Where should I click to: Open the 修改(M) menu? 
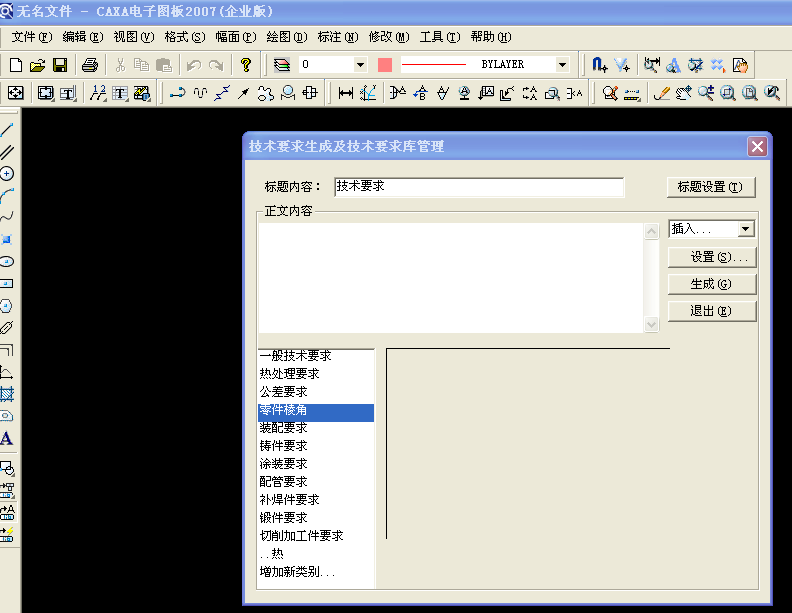click(389, 37)
